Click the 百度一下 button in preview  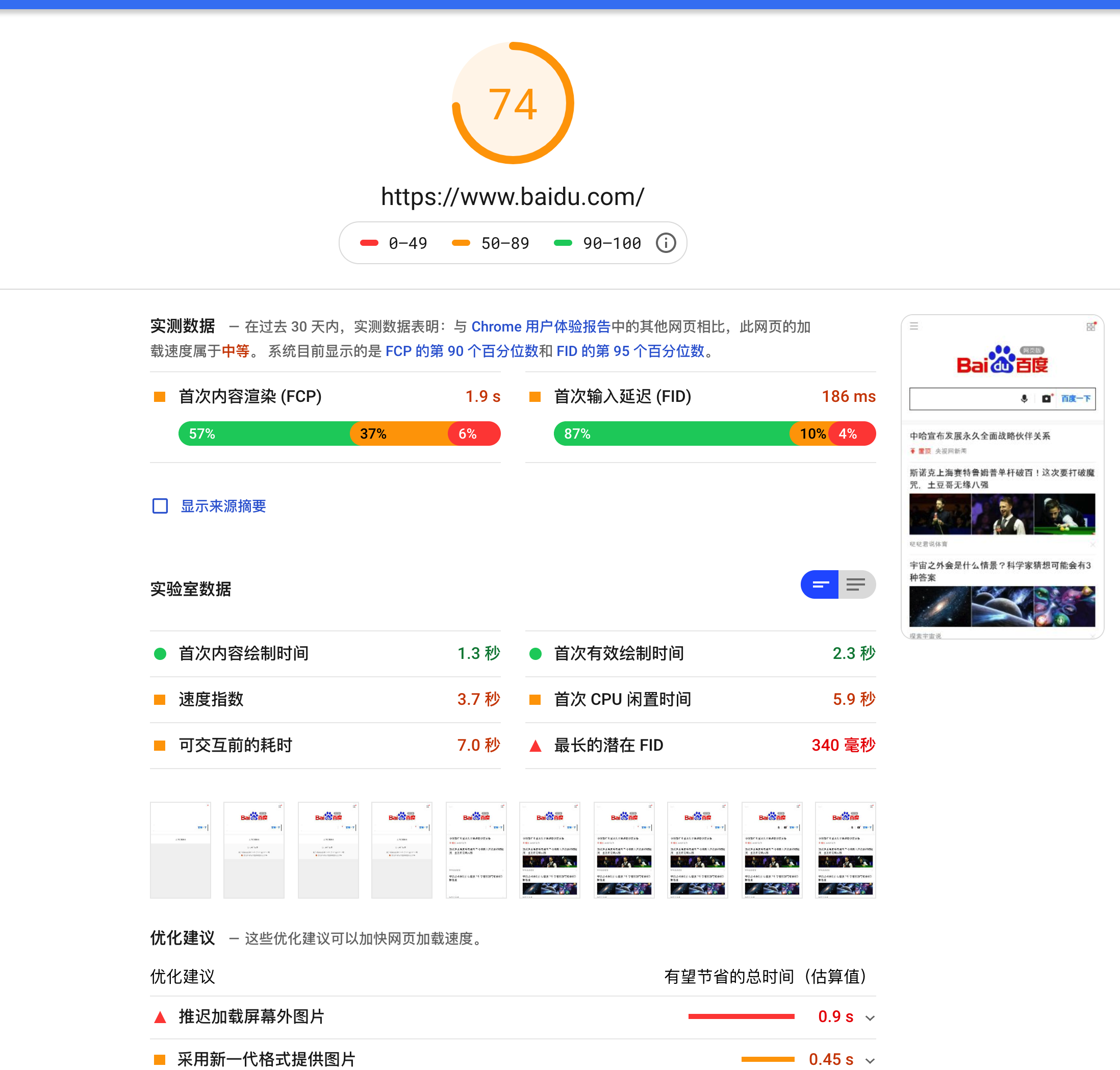[1076, 399]
